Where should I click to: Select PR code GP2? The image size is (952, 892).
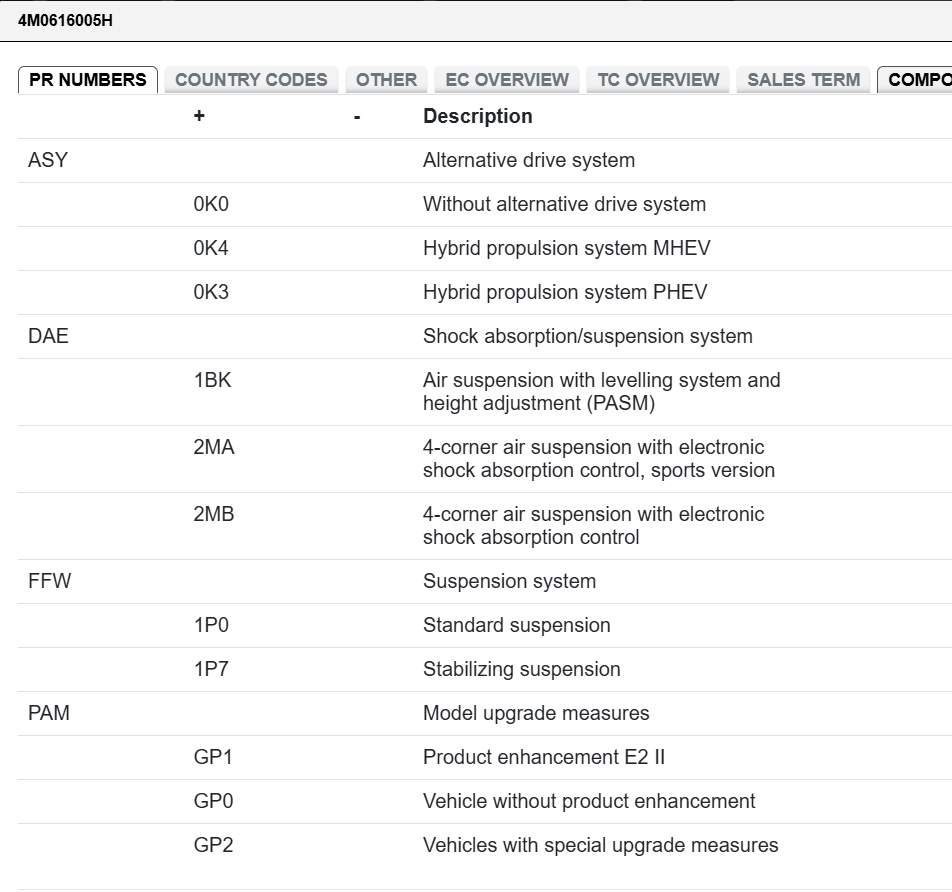[x=213, y=845]
